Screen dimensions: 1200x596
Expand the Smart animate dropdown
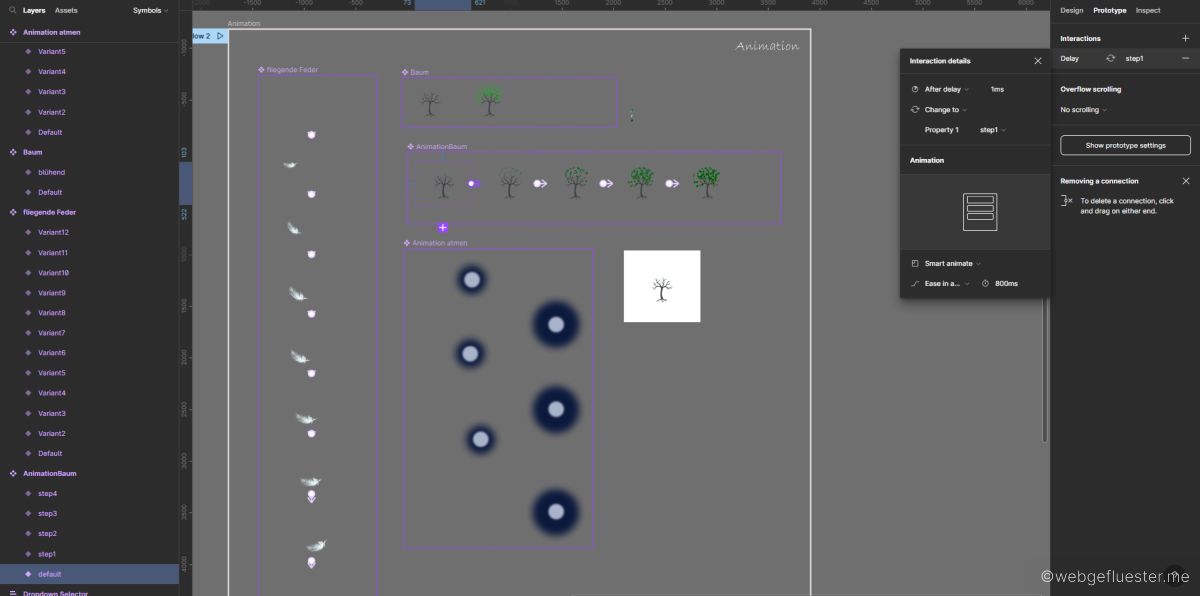click(x=952, y=264)
